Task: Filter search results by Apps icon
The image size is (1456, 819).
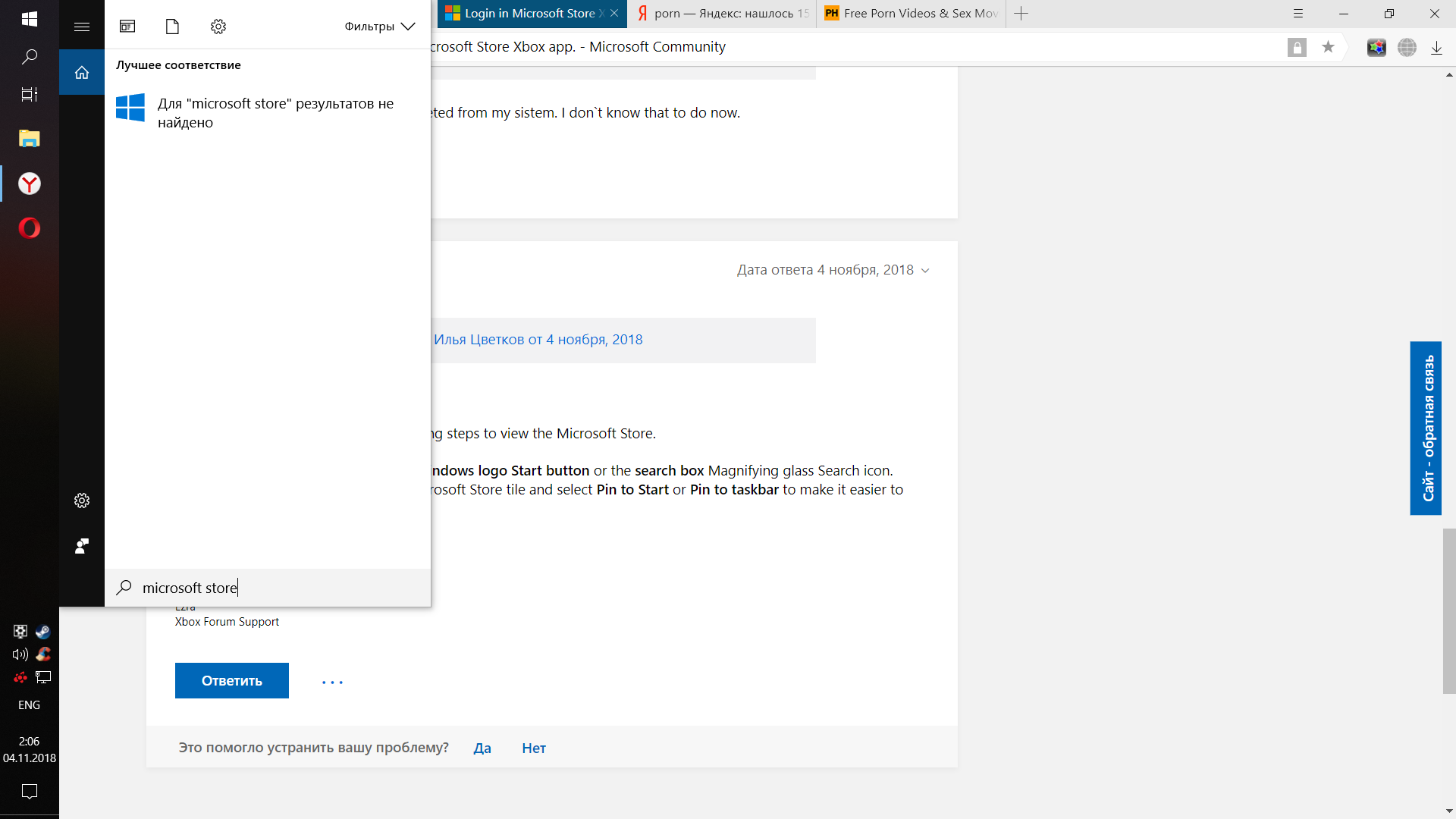Action: (x=127, y=27)
